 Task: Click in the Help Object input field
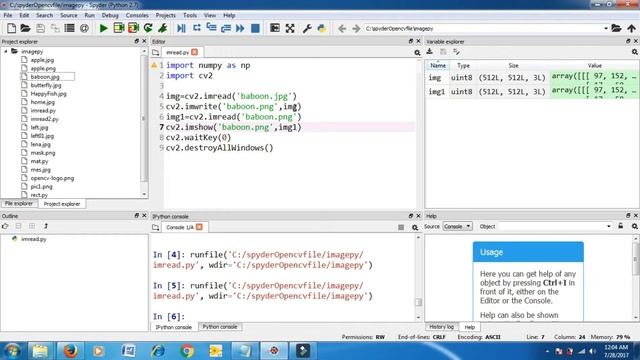(x=551, y=226)
